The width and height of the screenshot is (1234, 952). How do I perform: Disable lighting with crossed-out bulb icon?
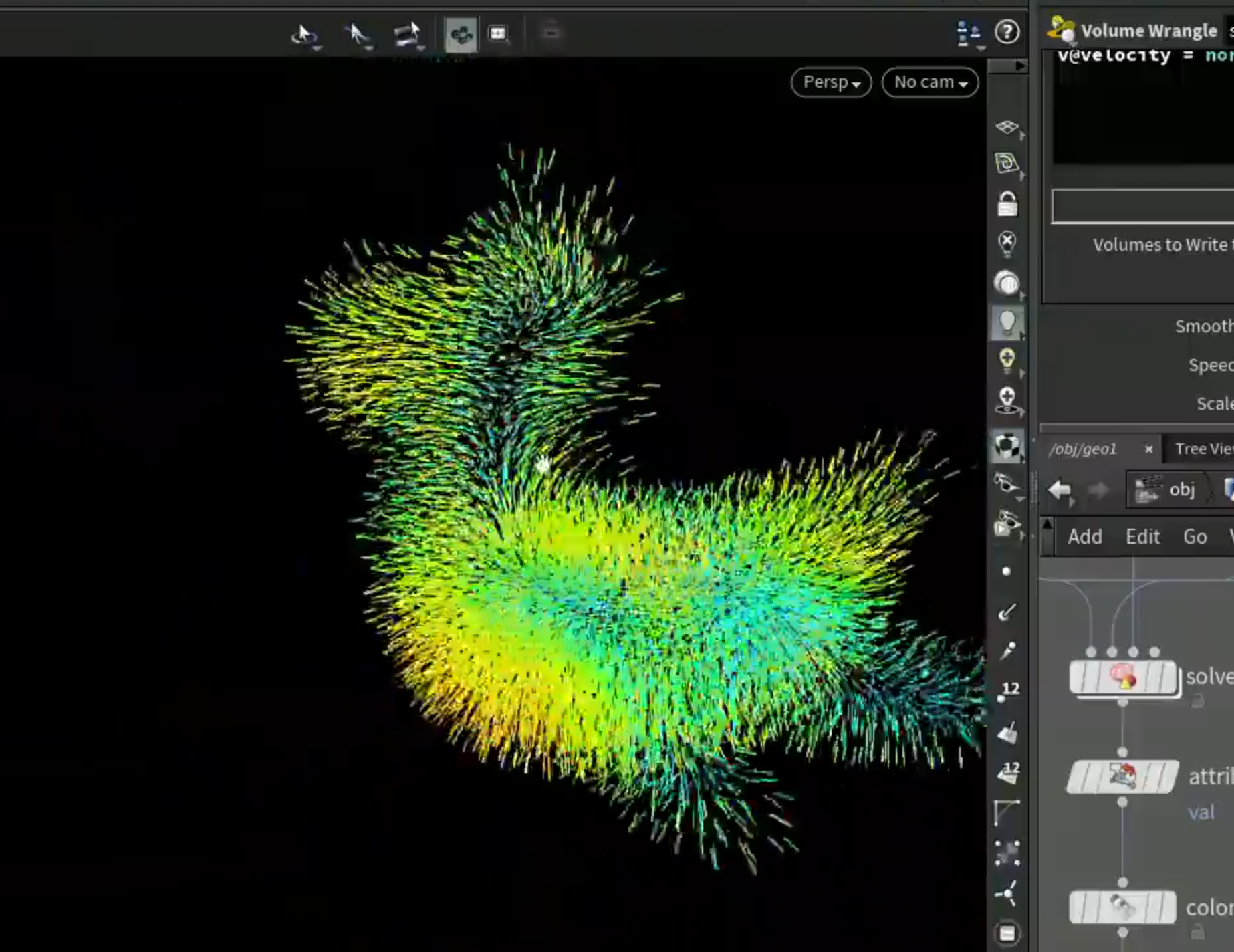[1007, 243]
